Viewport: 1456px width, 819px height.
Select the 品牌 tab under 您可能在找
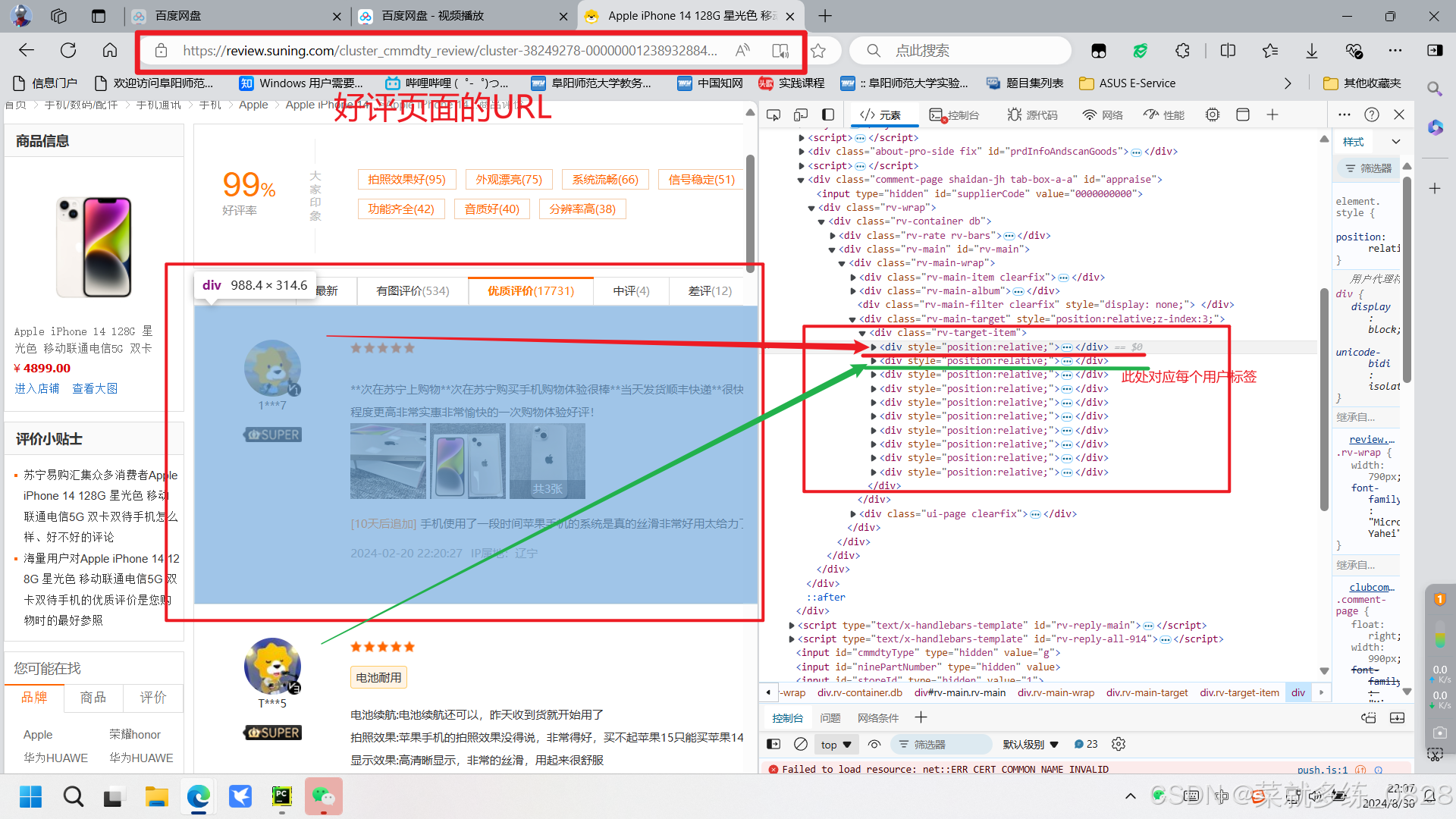[x=34, y=698]
